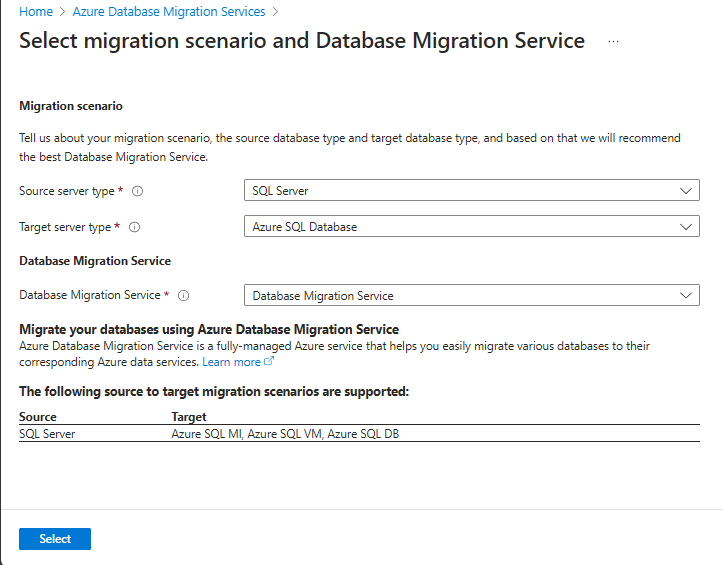Click the Target column header
Viewport: 723px width, 565px height.
click(x=189, y=416)
